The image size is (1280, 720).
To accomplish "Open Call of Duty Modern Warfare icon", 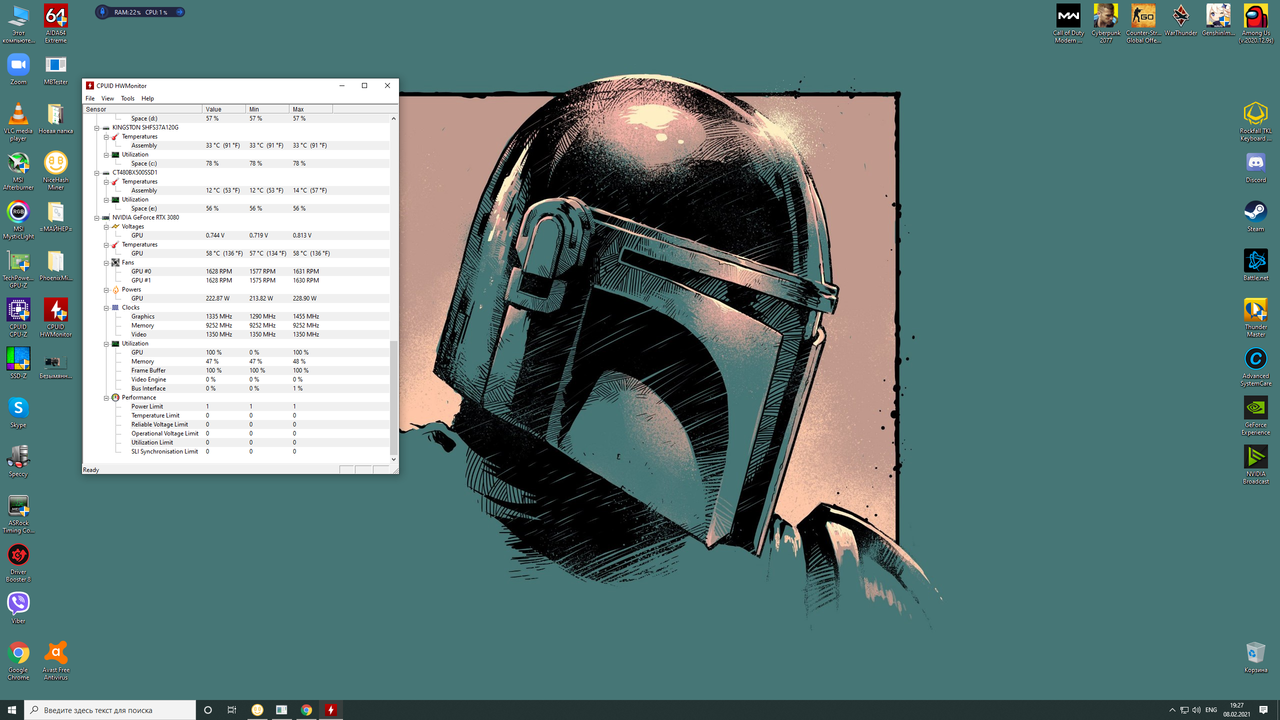I will pyautogui.click(x=1068, y=25).
